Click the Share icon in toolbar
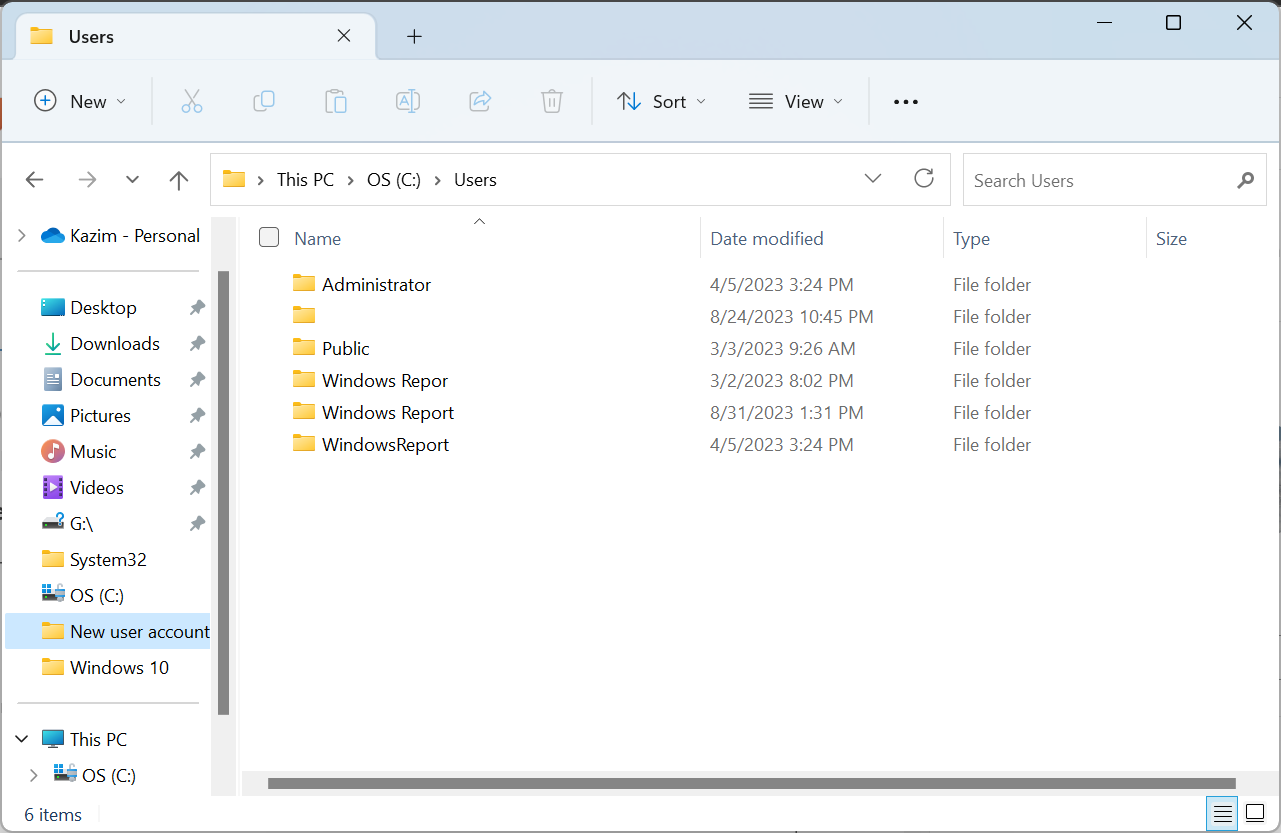 (x=480, y=101)
